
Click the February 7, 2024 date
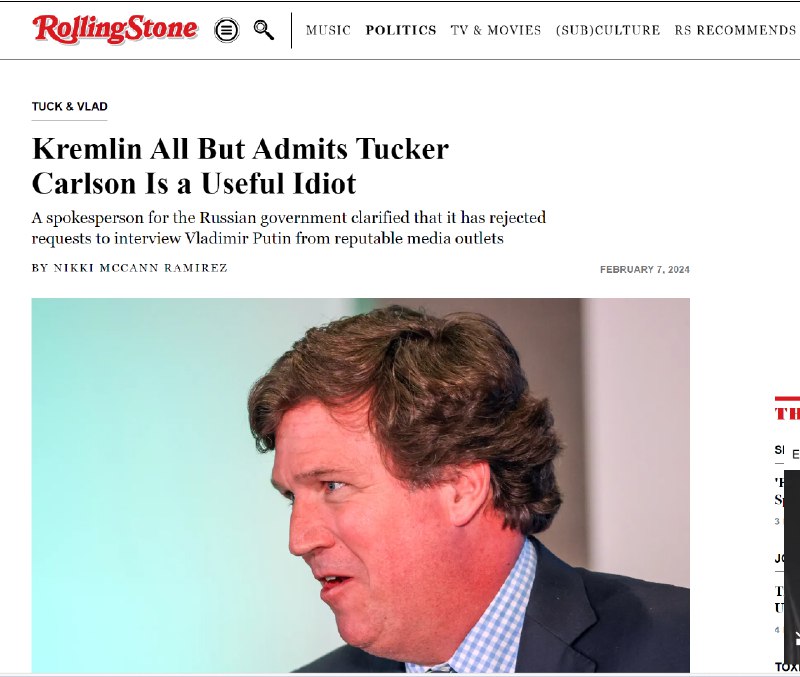(644, 269)
